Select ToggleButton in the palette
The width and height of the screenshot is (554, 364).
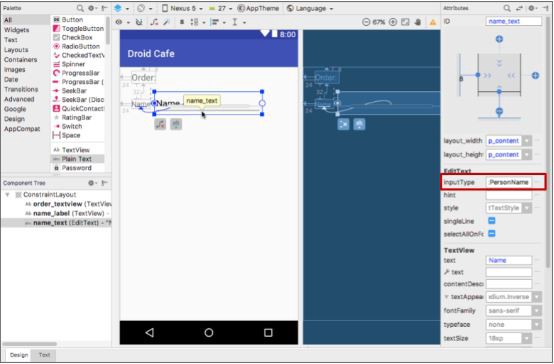click(78, 28)
